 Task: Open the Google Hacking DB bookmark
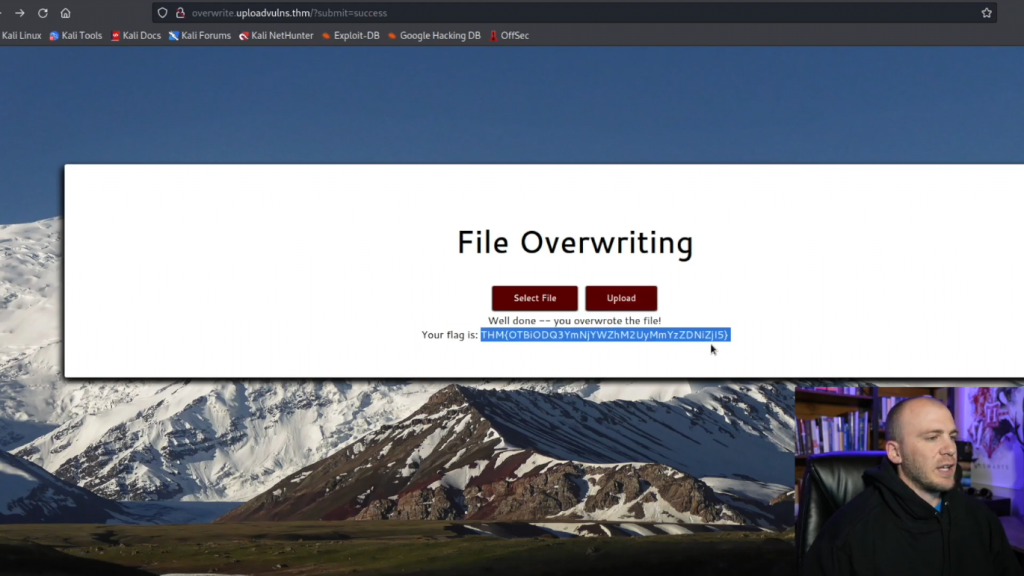[434, 36]
